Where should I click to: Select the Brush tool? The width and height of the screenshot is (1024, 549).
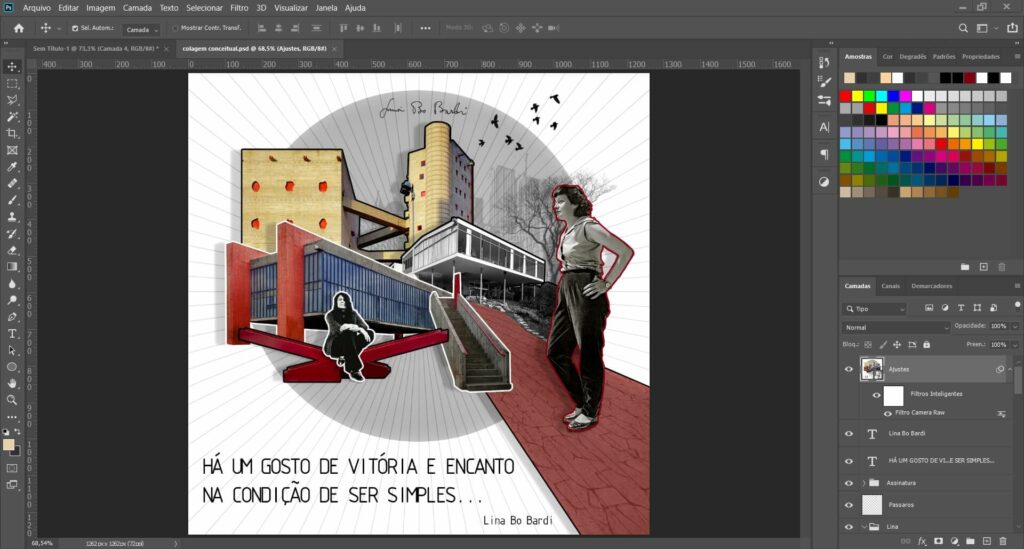[x=12, y=200]
